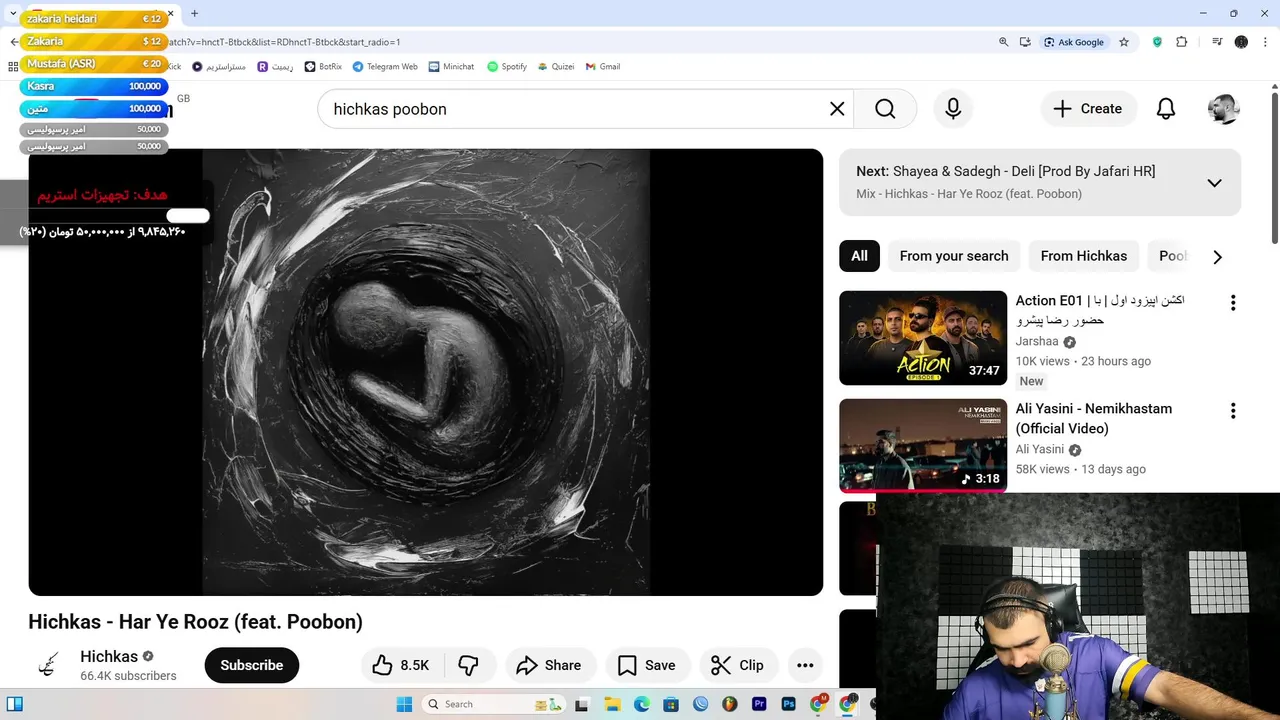This screenshot has height=720, width=1280.
Task: Open Microsoft Store from taskbar
Action: pyautogui.click(x=671, y=704)
